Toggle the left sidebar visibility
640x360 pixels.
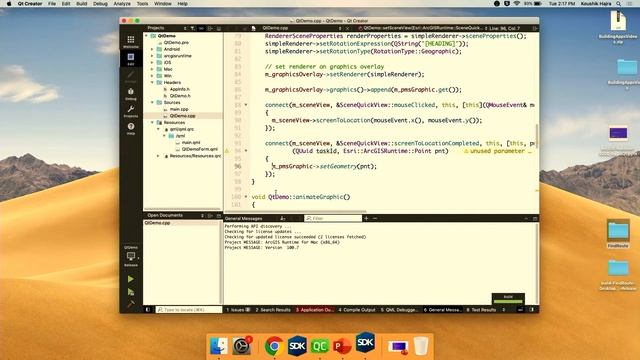point(148,310)
